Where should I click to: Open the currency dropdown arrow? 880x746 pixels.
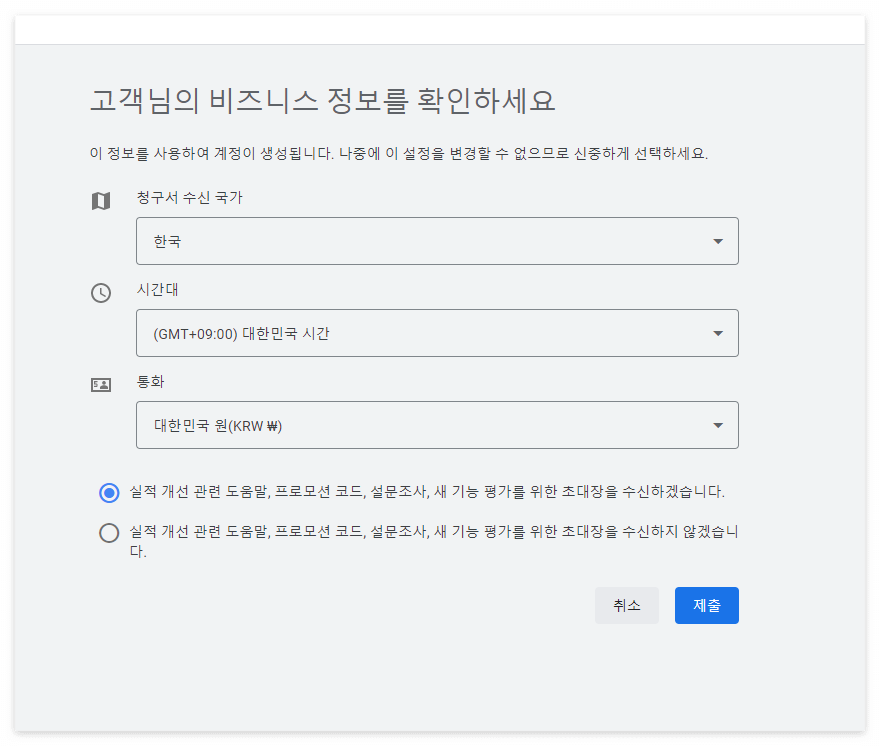717,425
